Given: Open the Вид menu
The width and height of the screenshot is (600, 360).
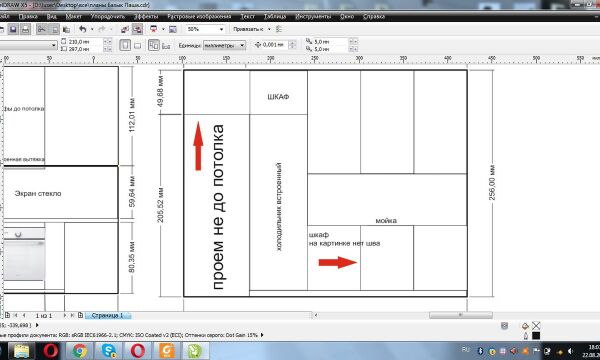Looking at the screenshot, I should click(x=52, y=16).
